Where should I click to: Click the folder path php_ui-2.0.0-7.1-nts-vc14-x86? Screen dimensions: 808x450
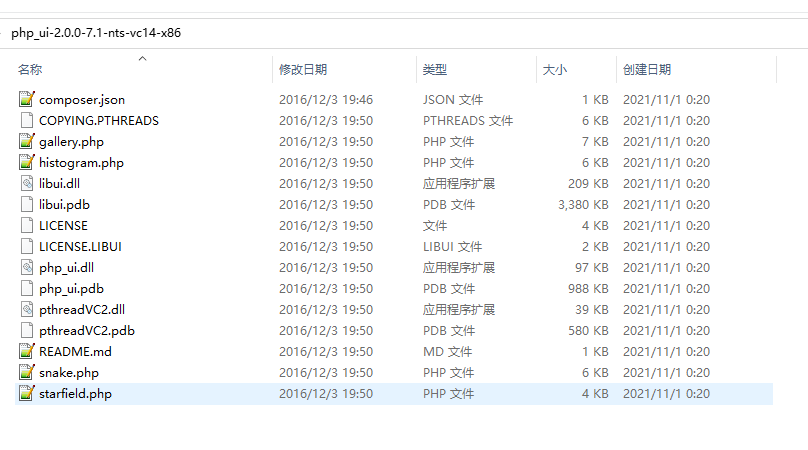(x=96, y=32)
